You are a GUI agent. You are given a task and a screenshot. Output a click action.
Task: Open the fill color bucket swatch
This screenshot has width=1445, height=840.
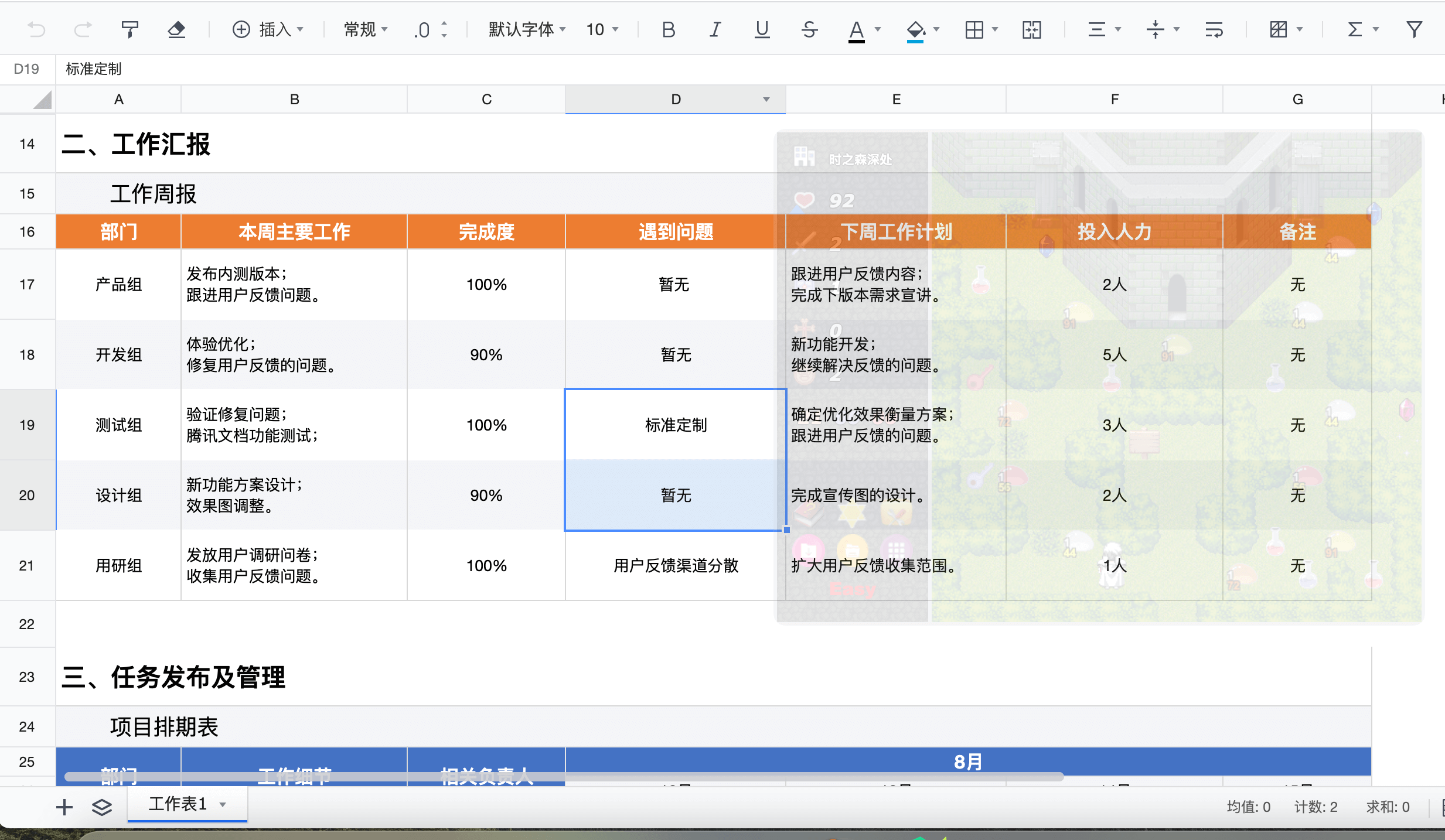pos(915,29)
